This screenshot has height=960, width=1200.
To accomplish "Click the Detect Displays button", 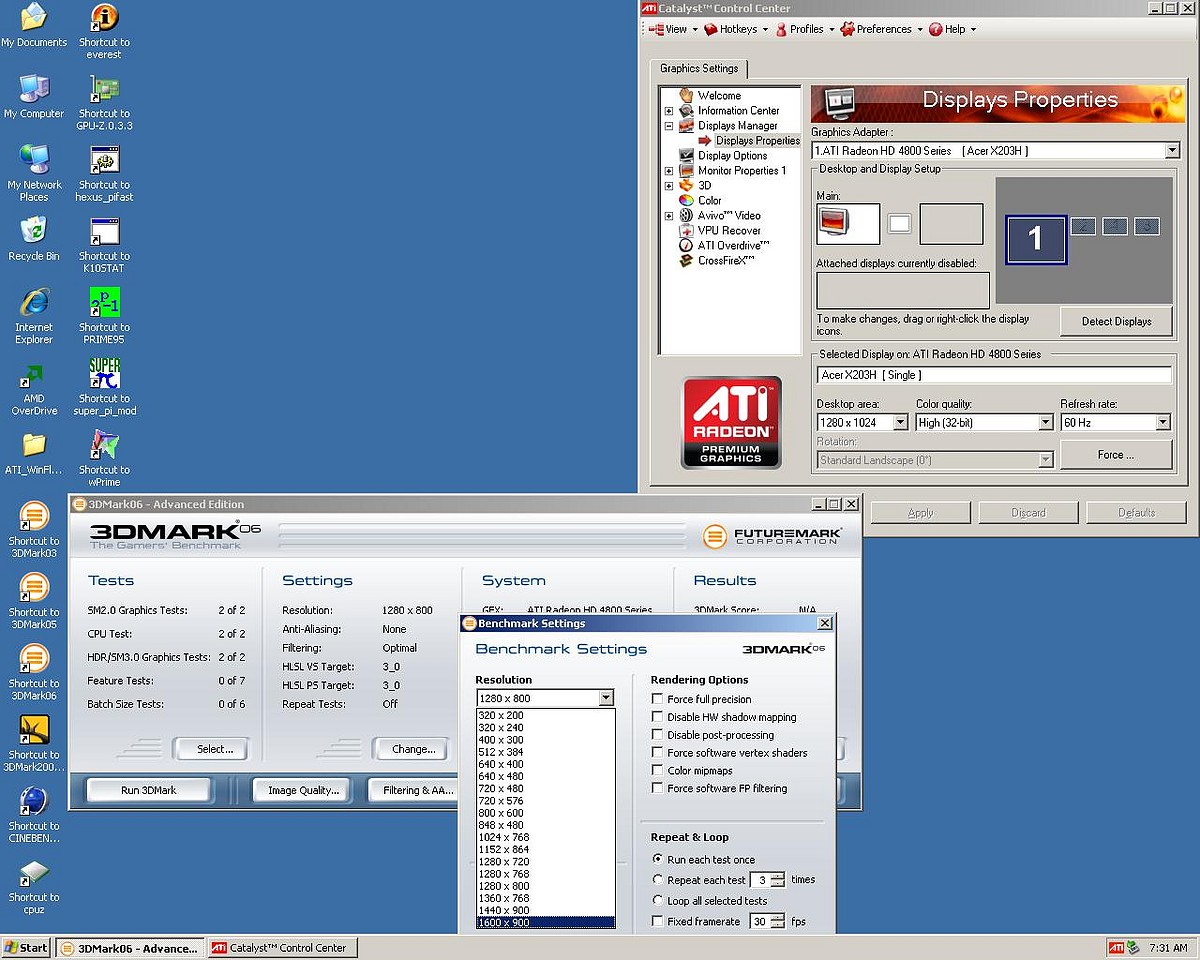I will pyautogui.click(x=1116, y=321).
